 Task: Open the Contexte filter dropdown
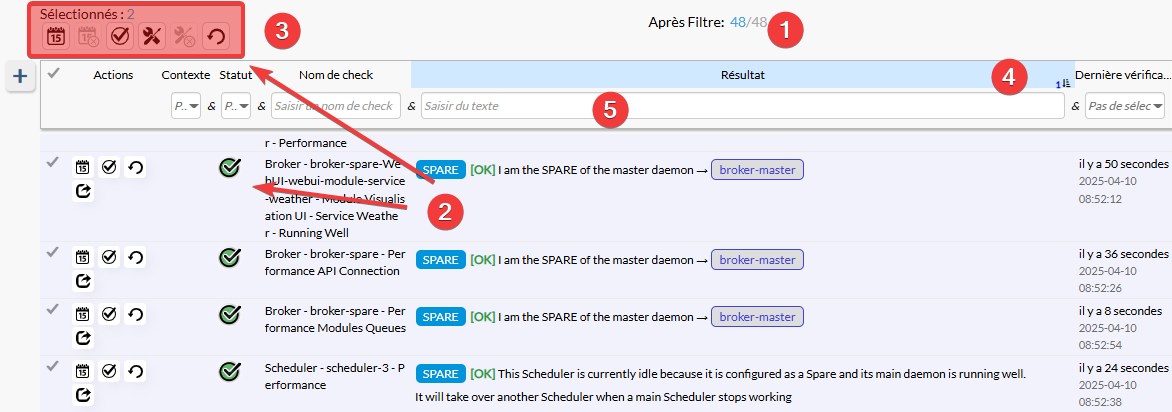click(186, 105)
